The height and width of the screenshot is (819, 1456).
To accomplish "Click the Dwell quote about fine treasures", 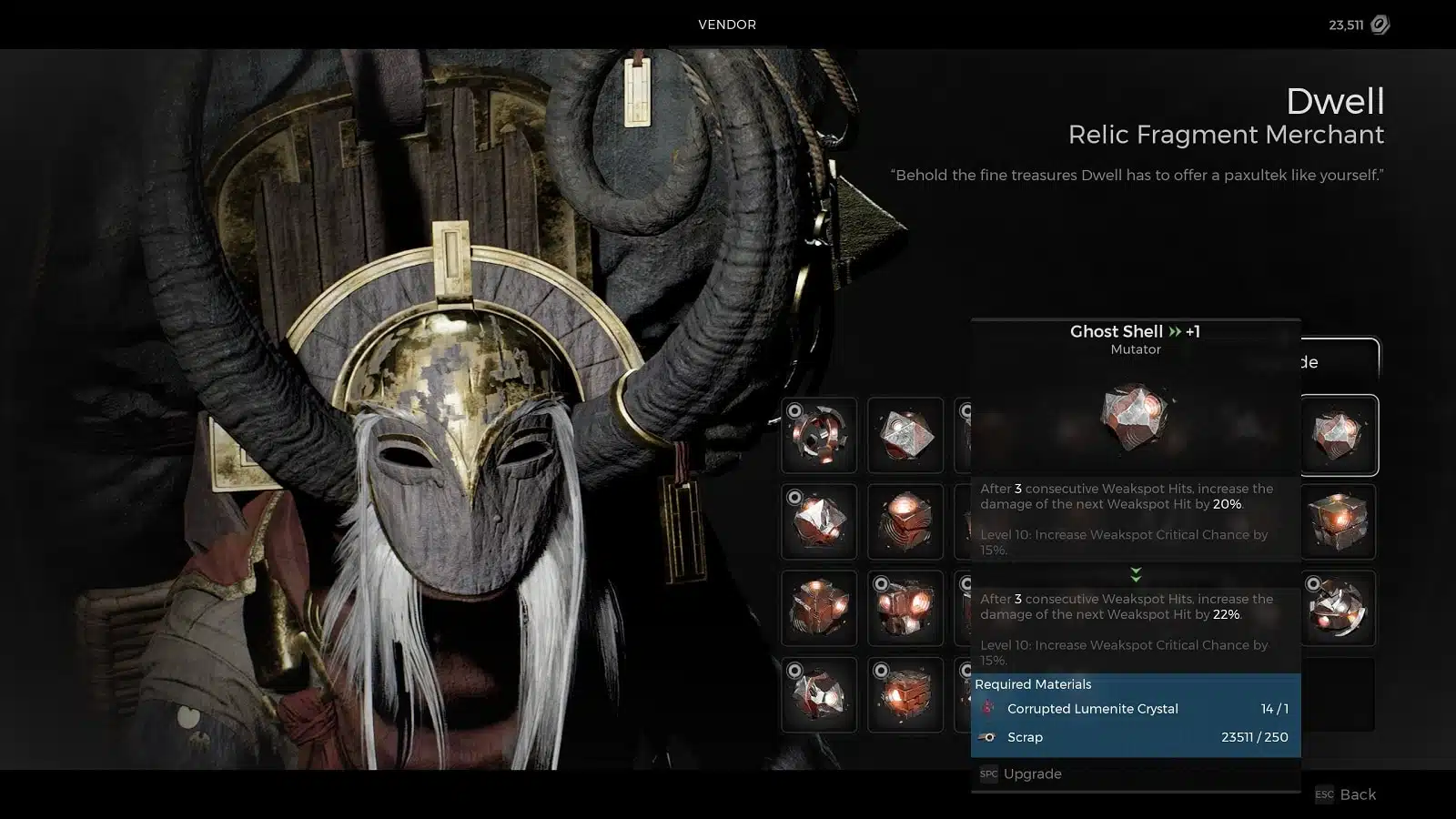I will (x=1137, y=175).
